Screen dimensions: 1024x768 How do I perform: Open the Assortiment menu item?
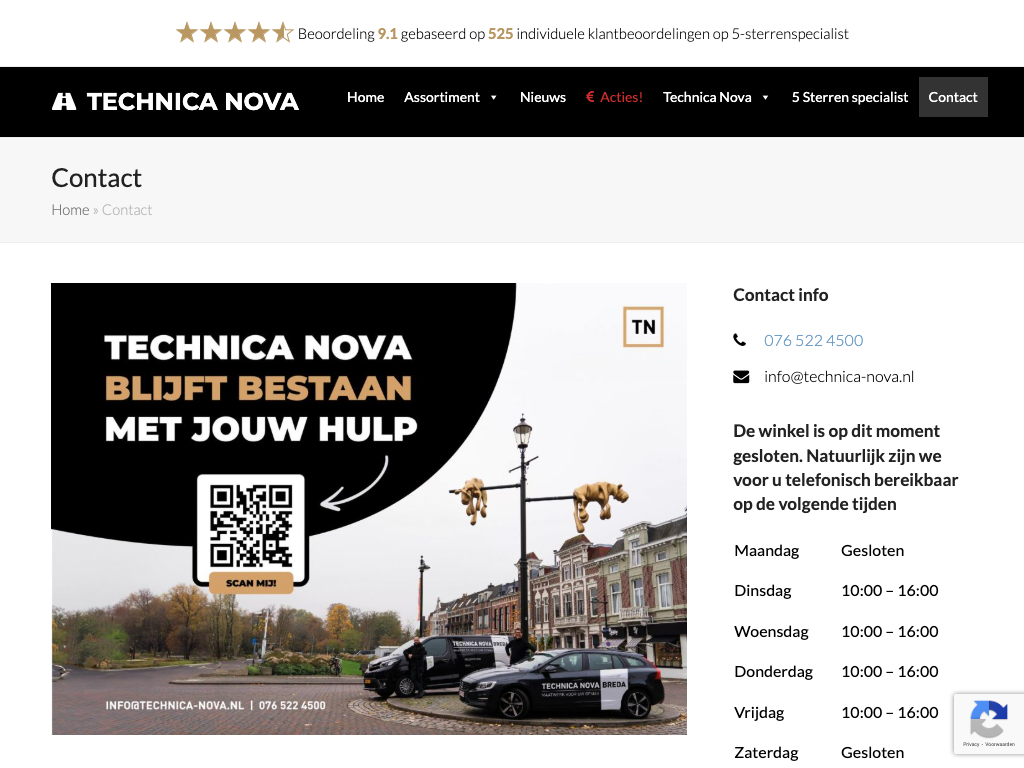pos(441,97)
